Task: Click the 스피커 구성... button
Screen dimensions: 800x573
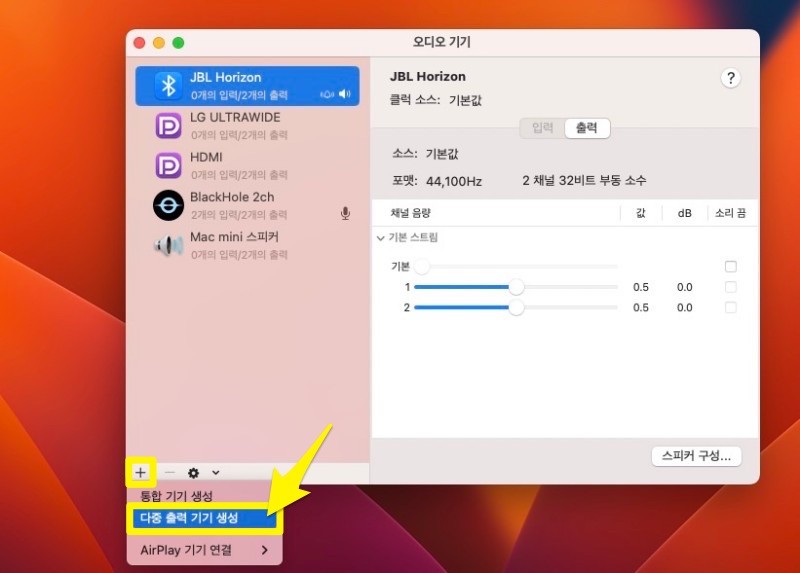Action: 696,456
